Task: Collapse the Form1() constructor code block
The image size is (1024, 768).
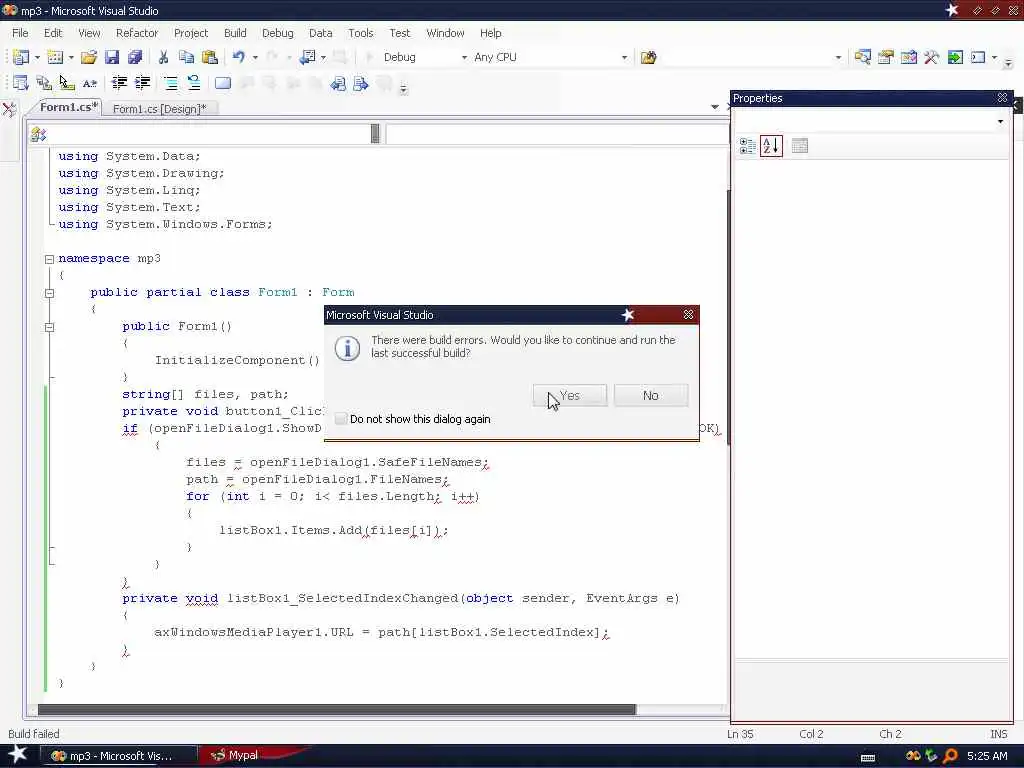Action: pyautogui.click(x=49, y=327)
